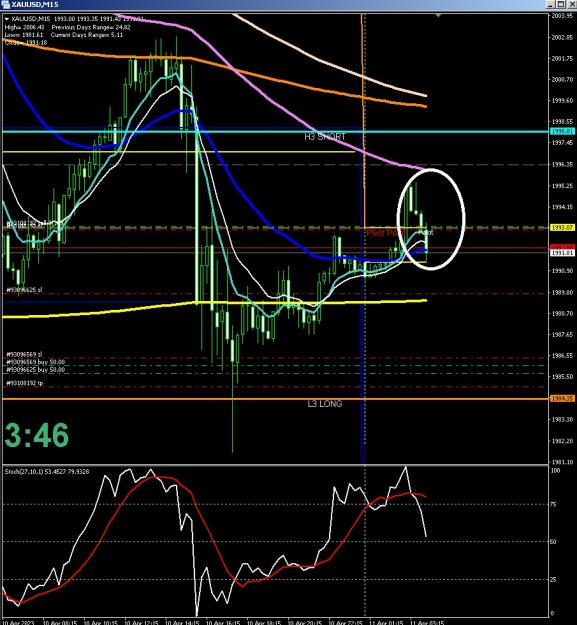This screenshot has height=625, width=577.
Task: Maximize the XAUUSD,M15 chart window
Action: [x=561, y=4]
